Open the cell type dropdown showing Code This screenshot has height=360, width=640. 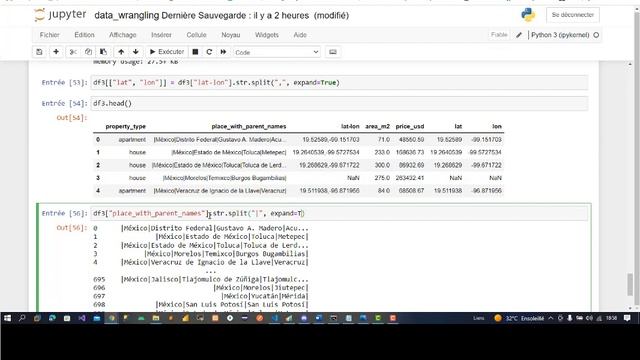click(276, 52)
